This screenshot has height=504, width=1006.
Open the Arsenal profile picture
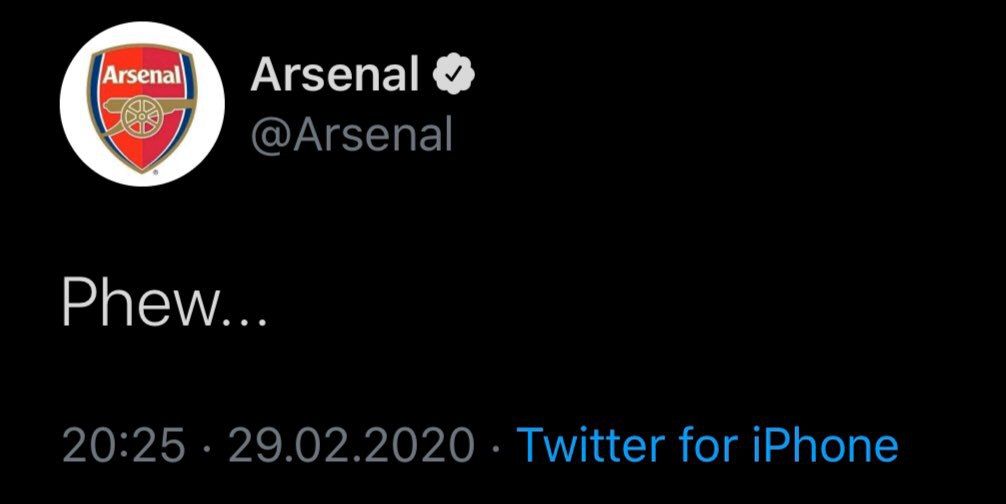(142, 104)
